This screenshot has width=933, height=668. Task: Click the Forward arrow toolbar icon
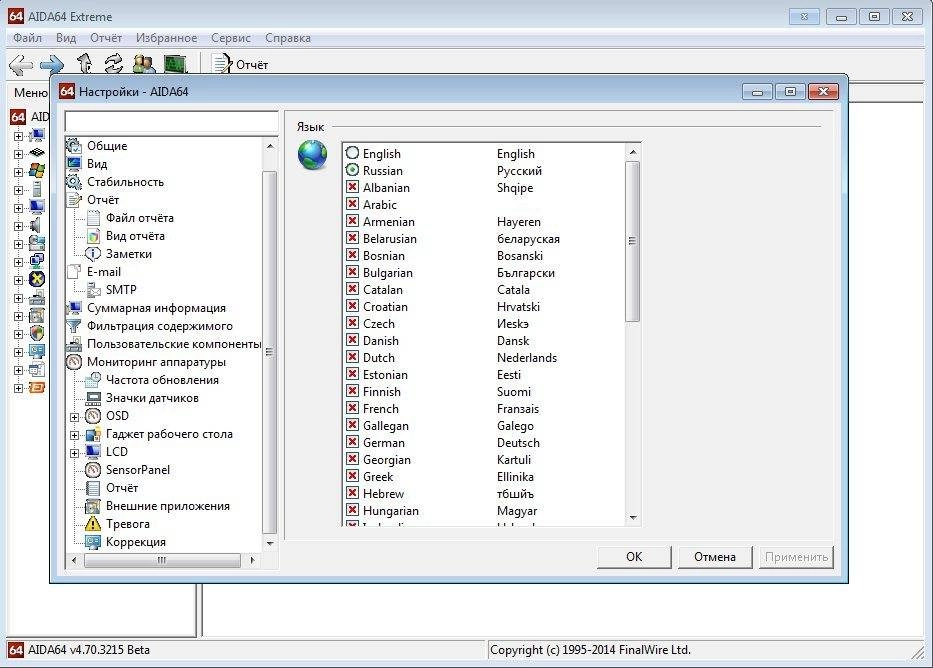52,64
